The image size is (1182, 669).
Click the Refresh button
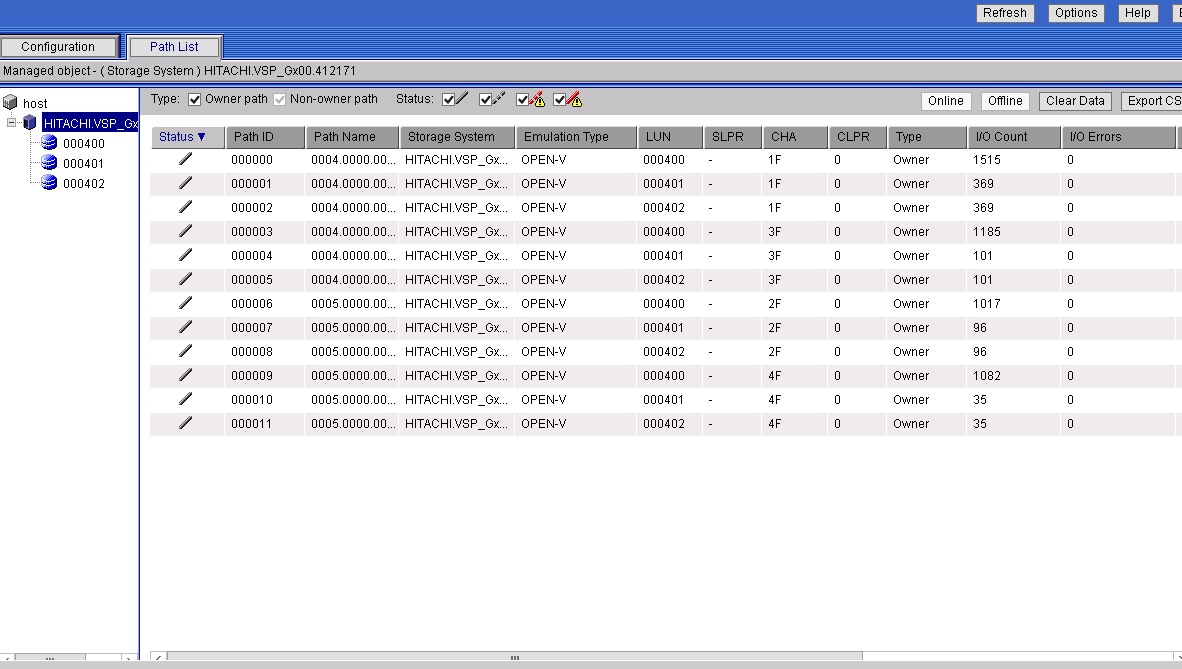click(x=1005, y=13)
